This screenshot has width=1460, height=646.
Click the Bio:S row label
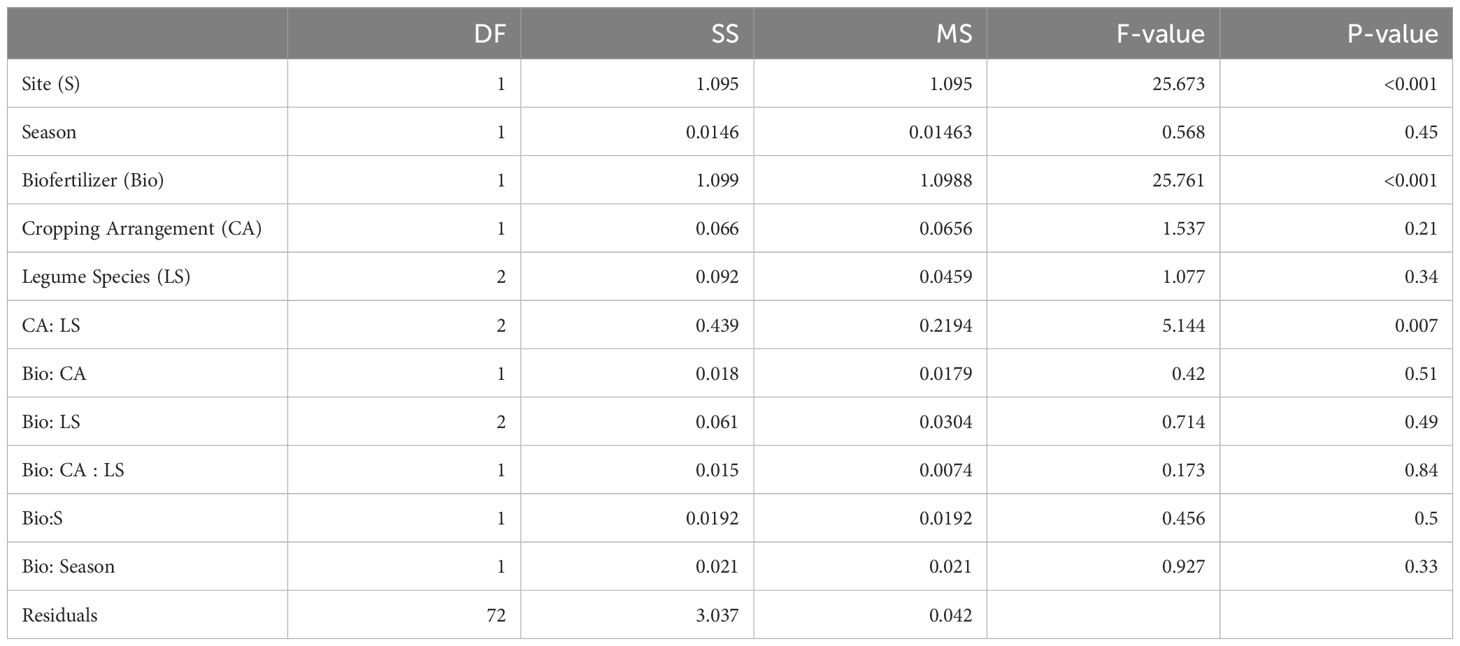[43, 518]
